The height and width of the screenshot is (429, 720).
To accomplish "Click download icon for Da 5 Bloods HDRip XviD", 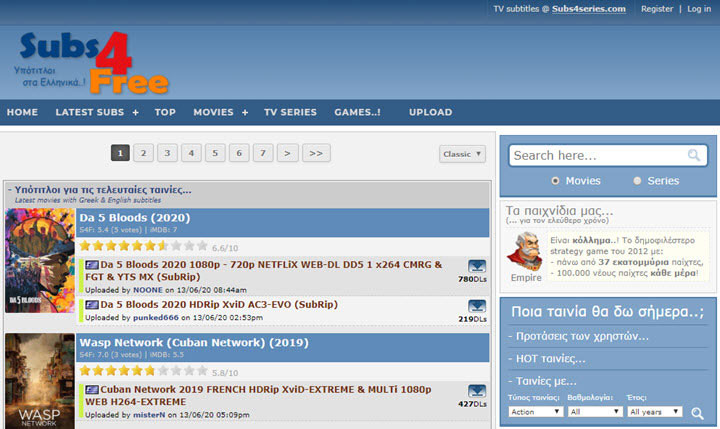I will pyautogui.click(x=477, y=306).
